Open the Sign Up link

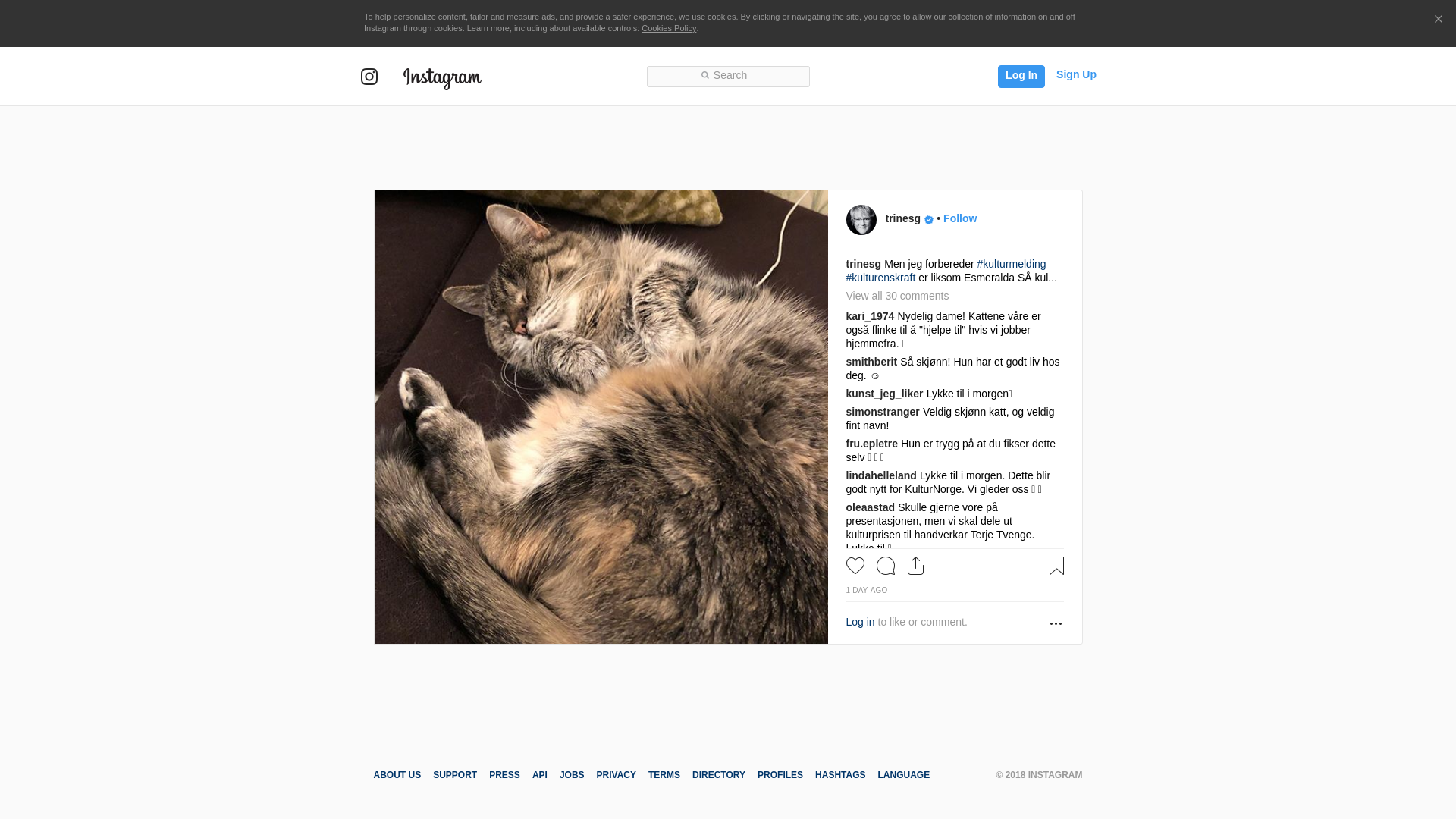(x=1076, y=74)
